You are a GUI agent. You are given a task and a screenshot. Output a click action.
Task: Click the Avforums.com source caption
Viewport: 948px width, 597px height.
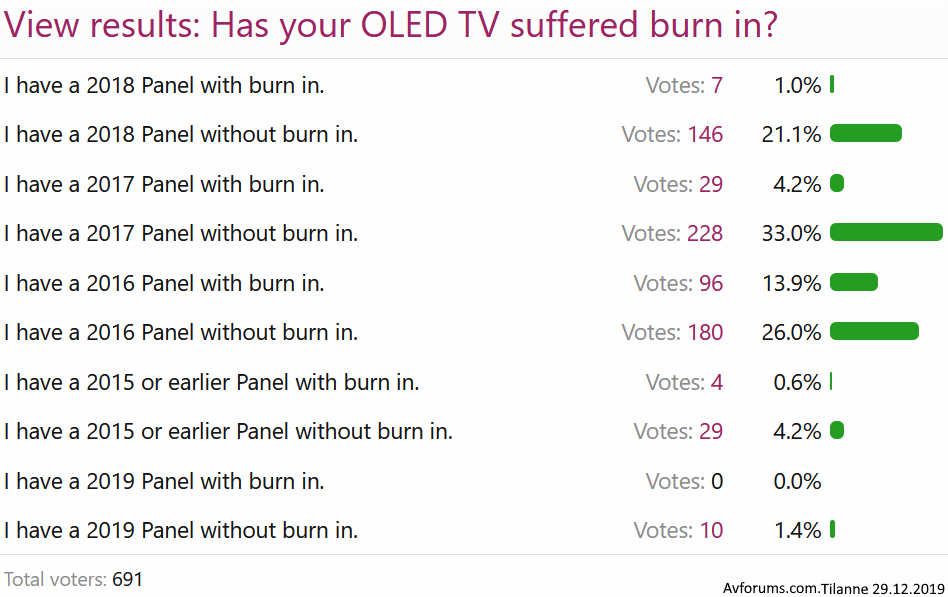point(833,588)
